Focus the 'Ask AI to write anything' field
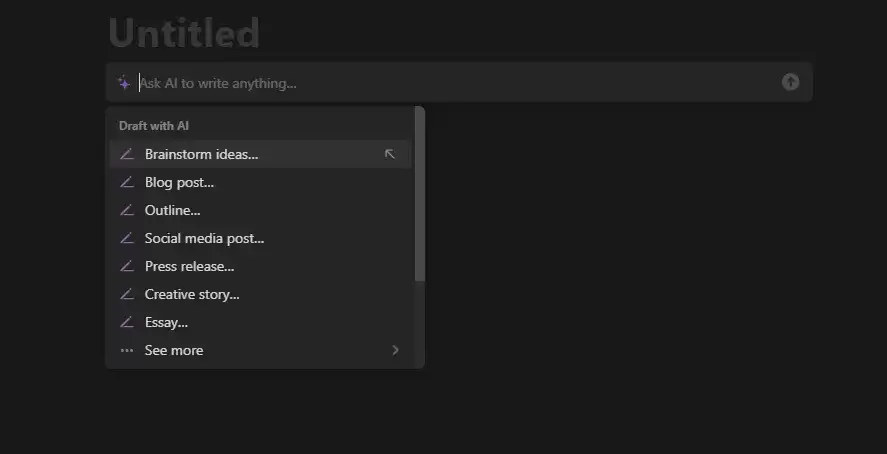This screenshot has width=887, height=454. tap(458, 83)
